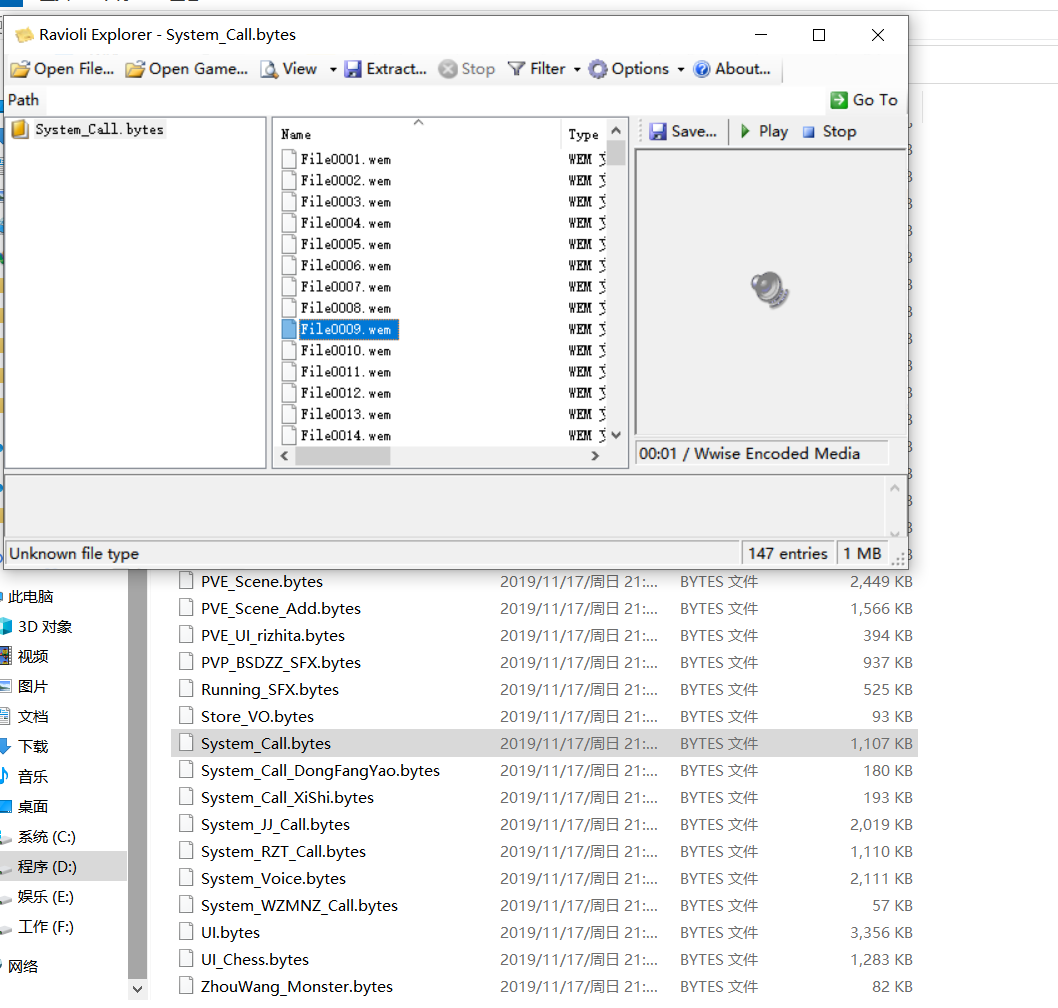The height and width of the screenshot is (1008, 1058).
Task: Select System_Call.bytes in Explorer file list
Action: (x=544, y=744)
